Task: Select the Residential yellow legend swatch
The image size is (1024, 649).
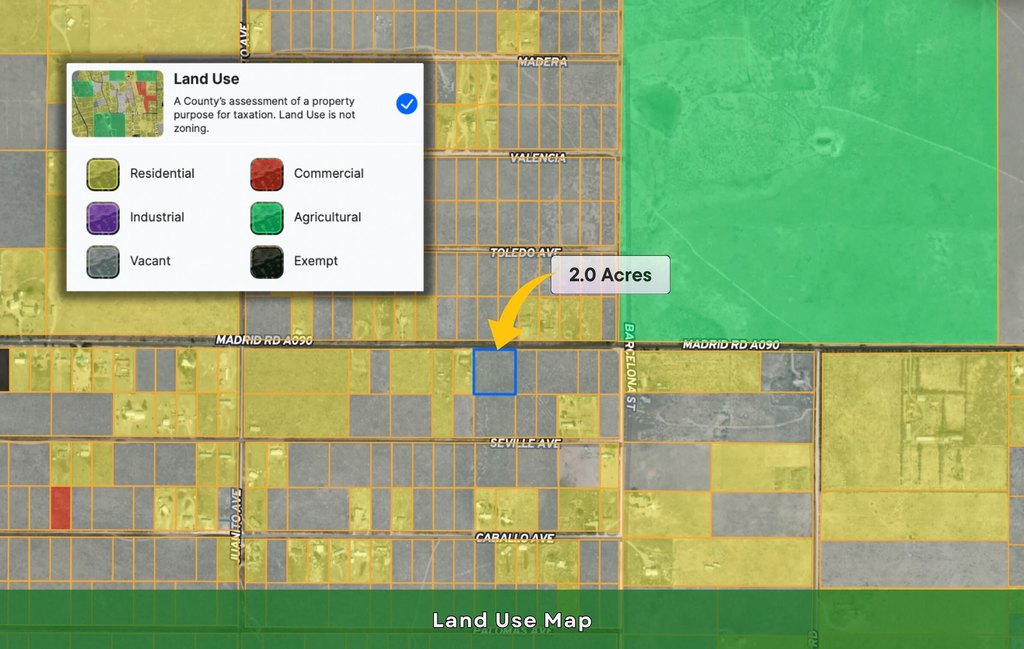Action: (x=103, y=174)
